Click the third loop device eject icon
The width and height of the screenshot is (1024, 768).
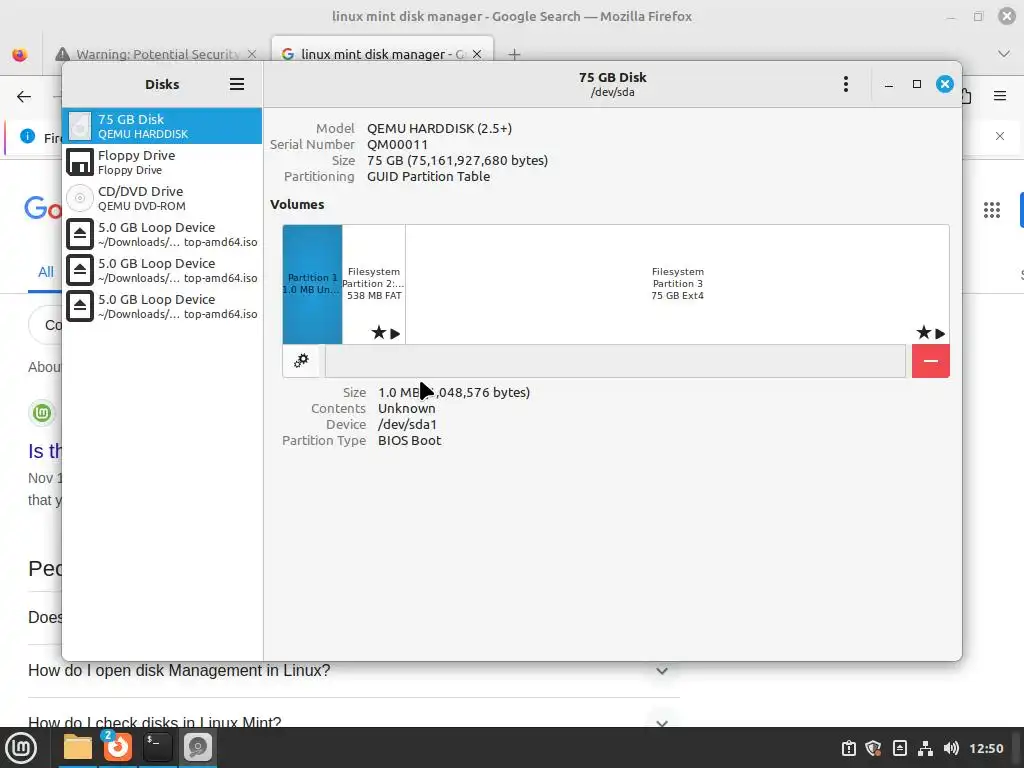click(x=80, y=306)
